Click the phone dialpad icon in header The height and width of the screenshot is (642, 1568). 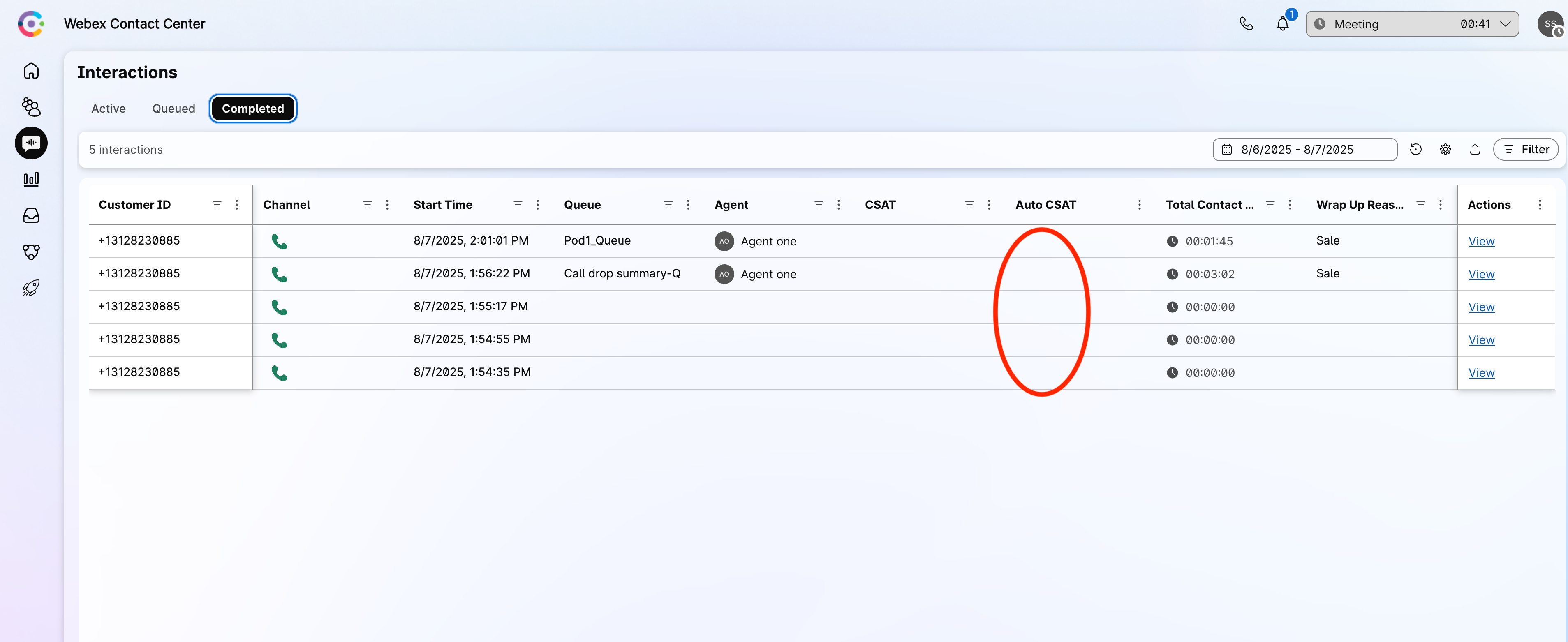tap(1246, 24)
